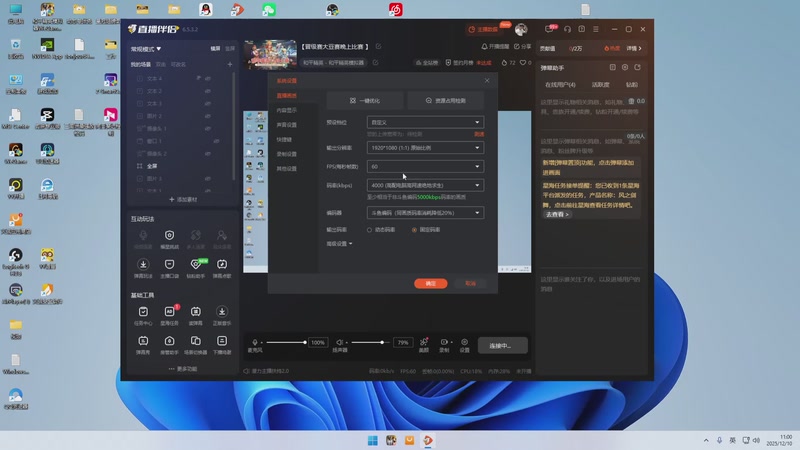
Task: Toggle visibility of 图片 2 source
Action: (x=208, y=116)
